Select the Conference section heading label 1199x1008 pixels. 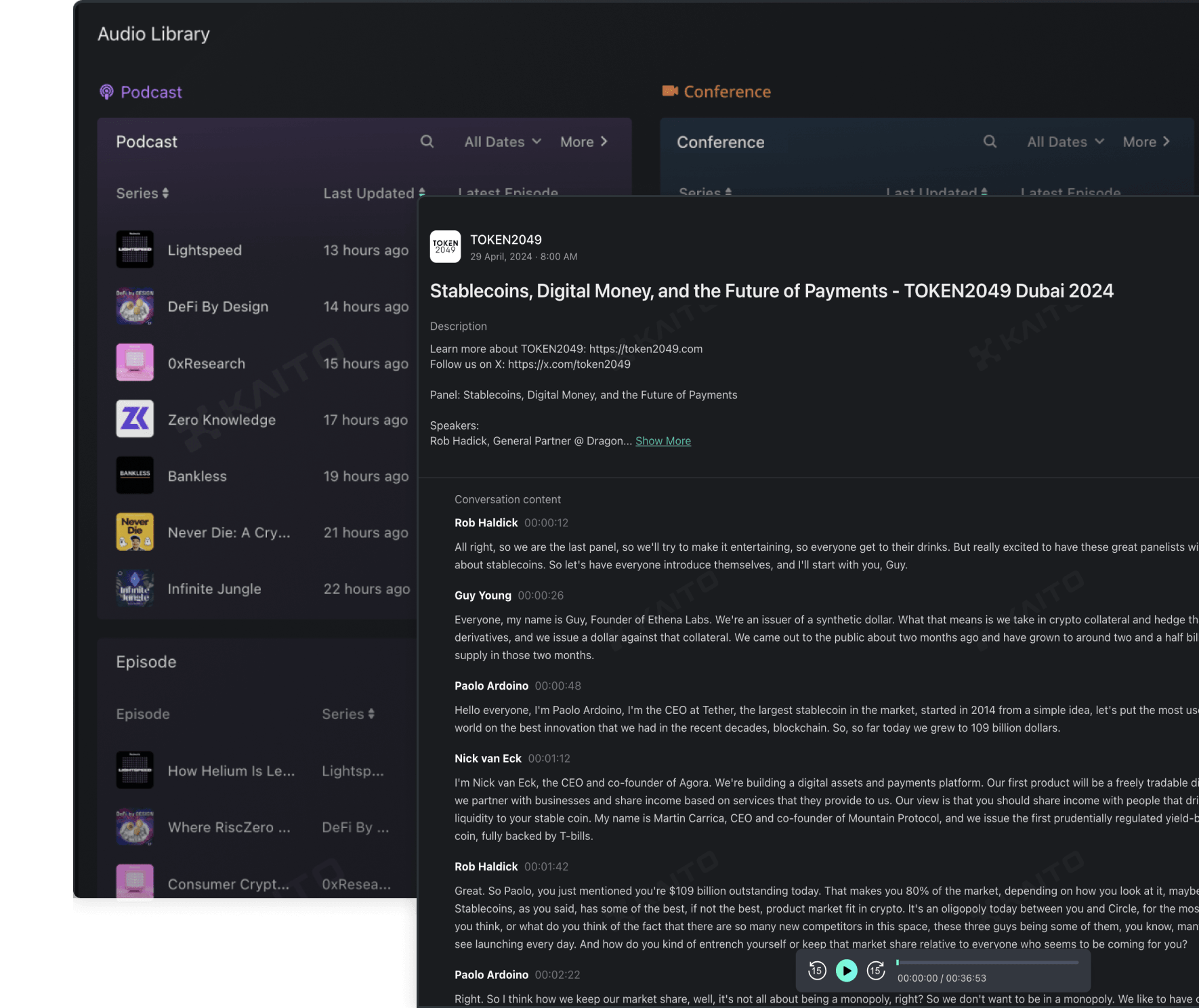pyautogui.click(x=728, y=91)
